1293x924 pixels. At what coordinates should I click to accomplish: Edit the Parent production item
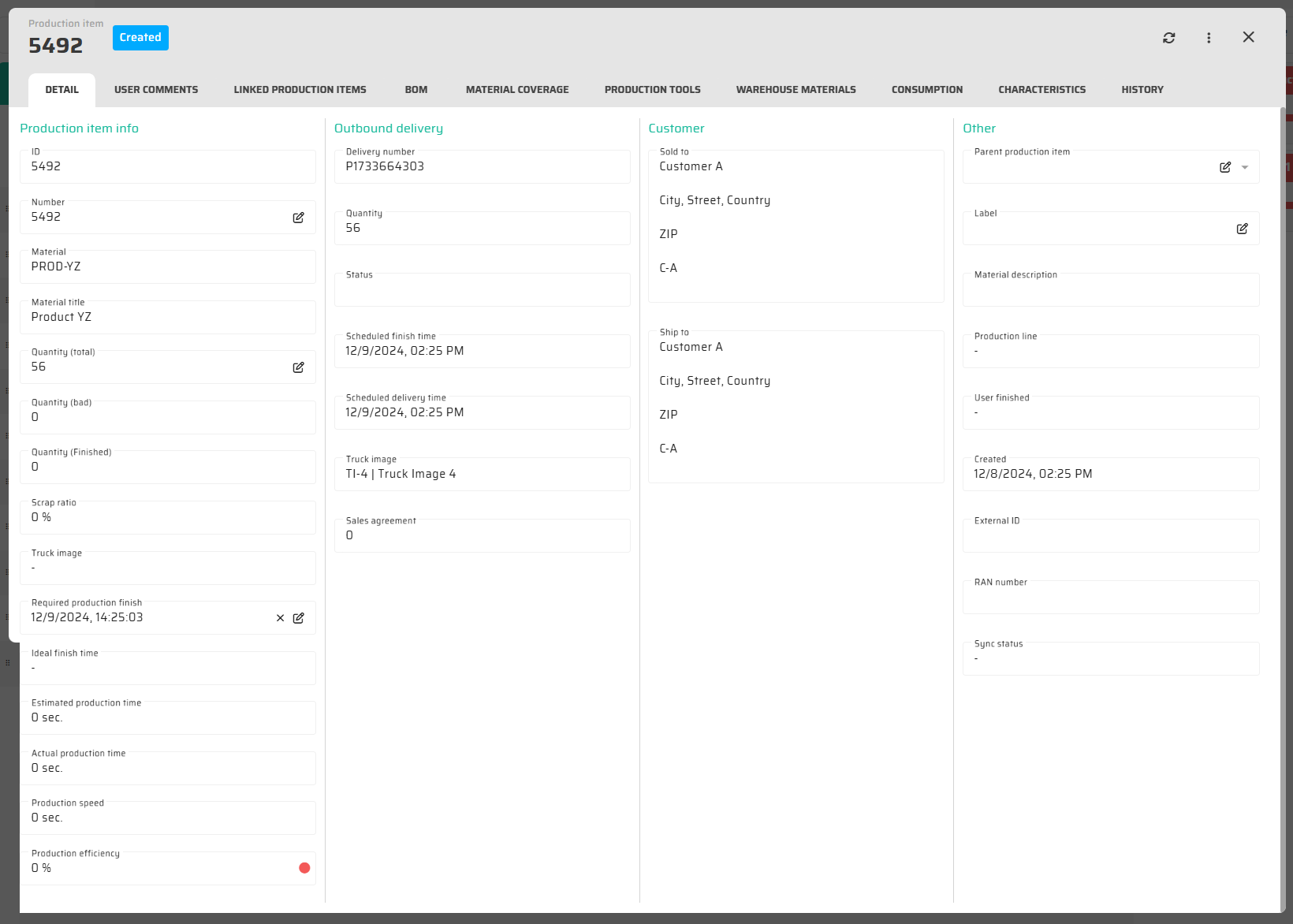[1224, 167]
